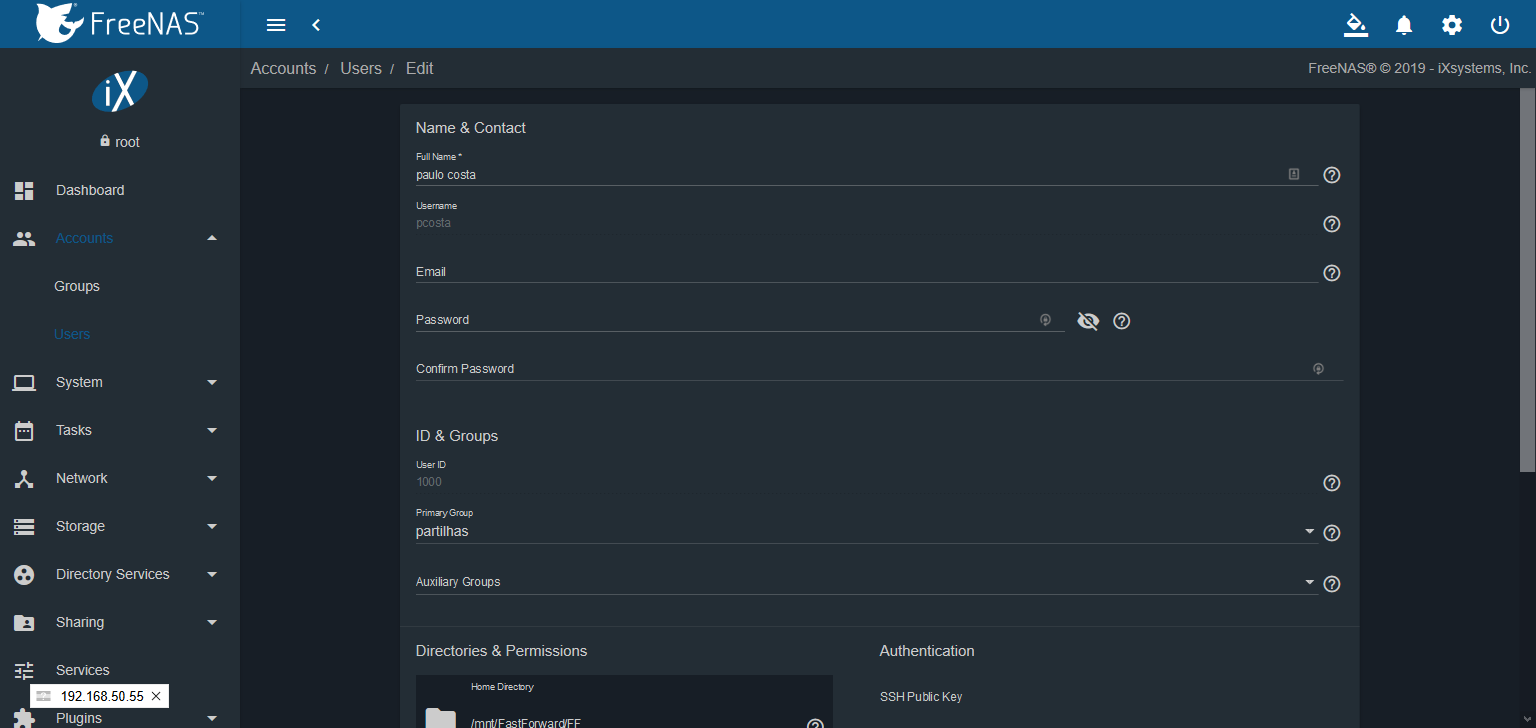Click the Network sidebar menu label
Image resolution: width=1536 pixels, height=728 pixels.
click(x=82, y=478)
